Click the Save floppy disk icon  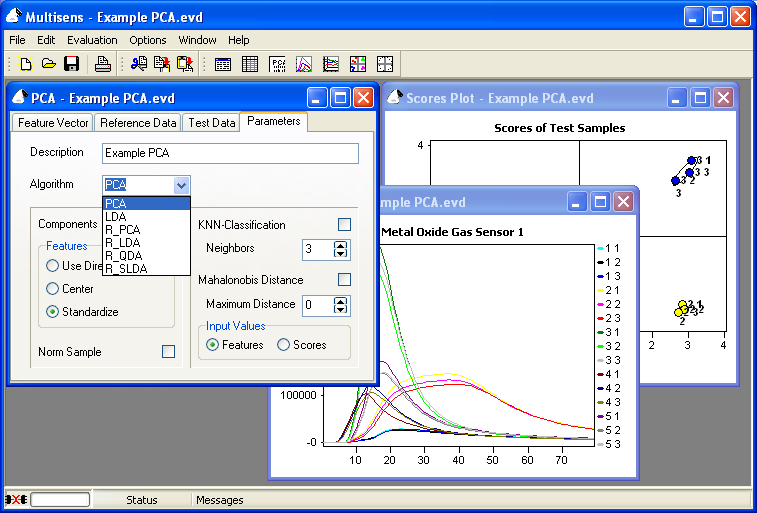tap(71, 64)
